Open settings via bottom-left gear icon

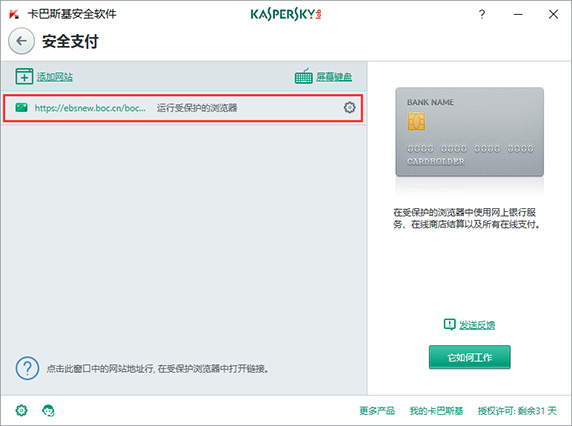pos(22,410)
